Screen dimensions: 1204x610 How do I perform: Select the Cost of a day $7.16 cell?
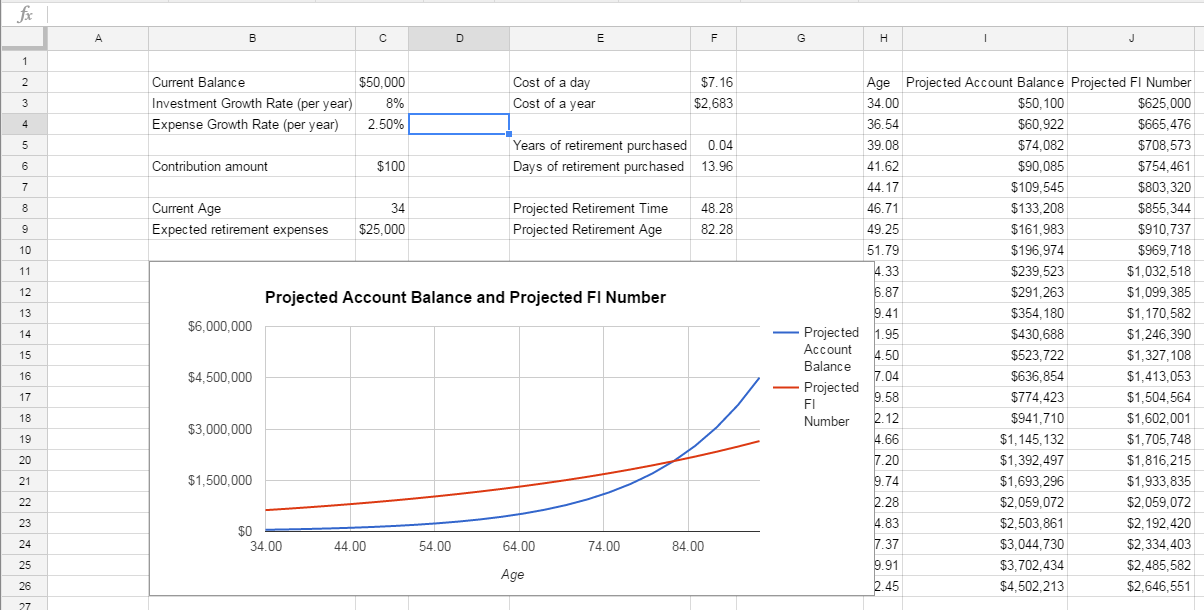point(714,82)
